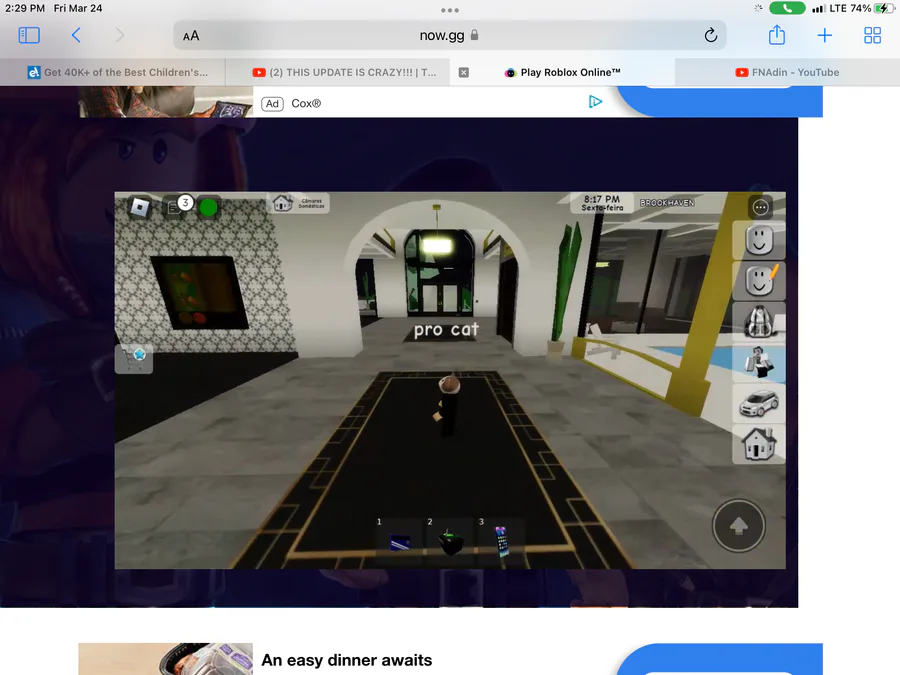900x675 pixels.
Task: Switch to Get 40K+ Best Children's tab
Action: pos(118,72)
